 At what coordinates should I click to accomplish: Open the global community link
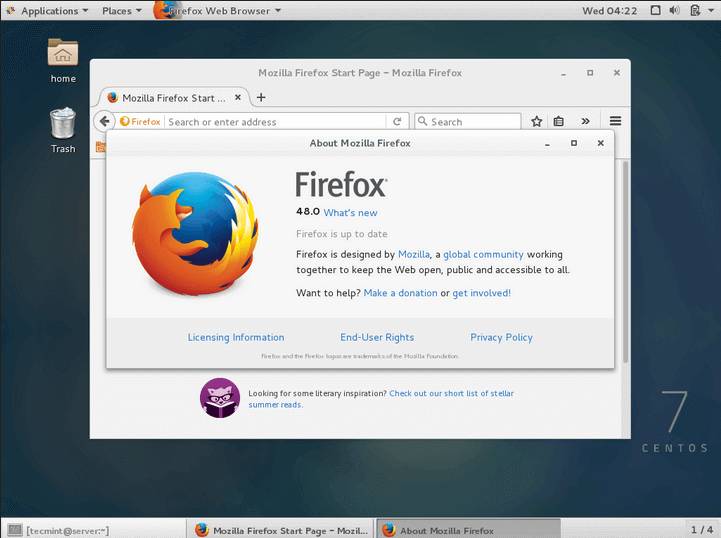tap(483, 254)
